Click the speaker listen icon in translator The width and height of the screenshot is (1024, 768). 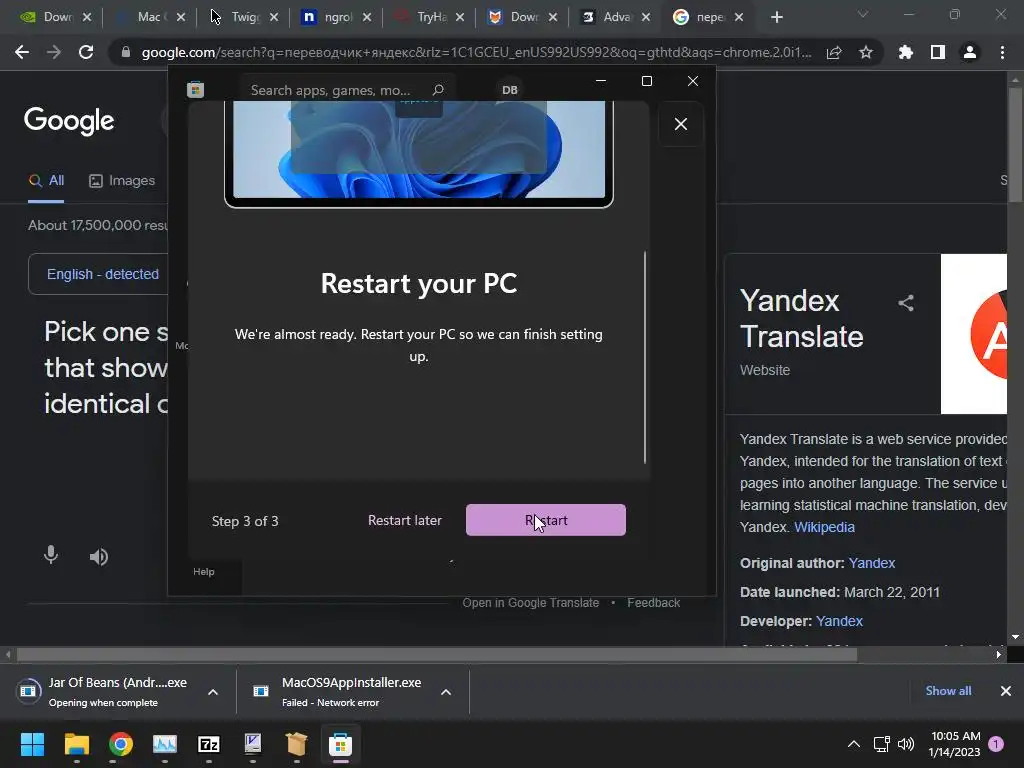point(99,557)
